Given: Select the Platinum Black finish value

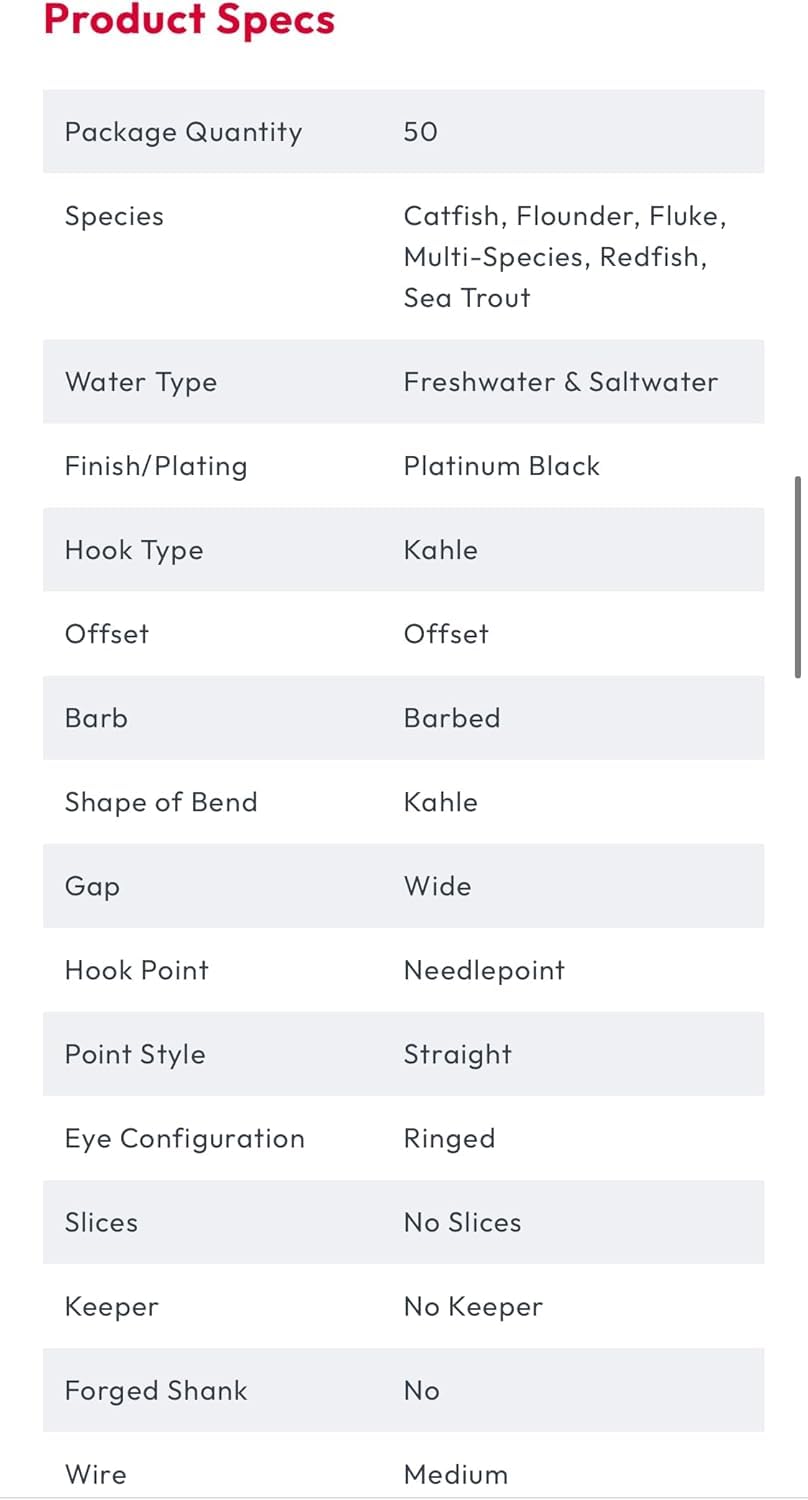Looking at the screenshot, I should pos(502,466).
